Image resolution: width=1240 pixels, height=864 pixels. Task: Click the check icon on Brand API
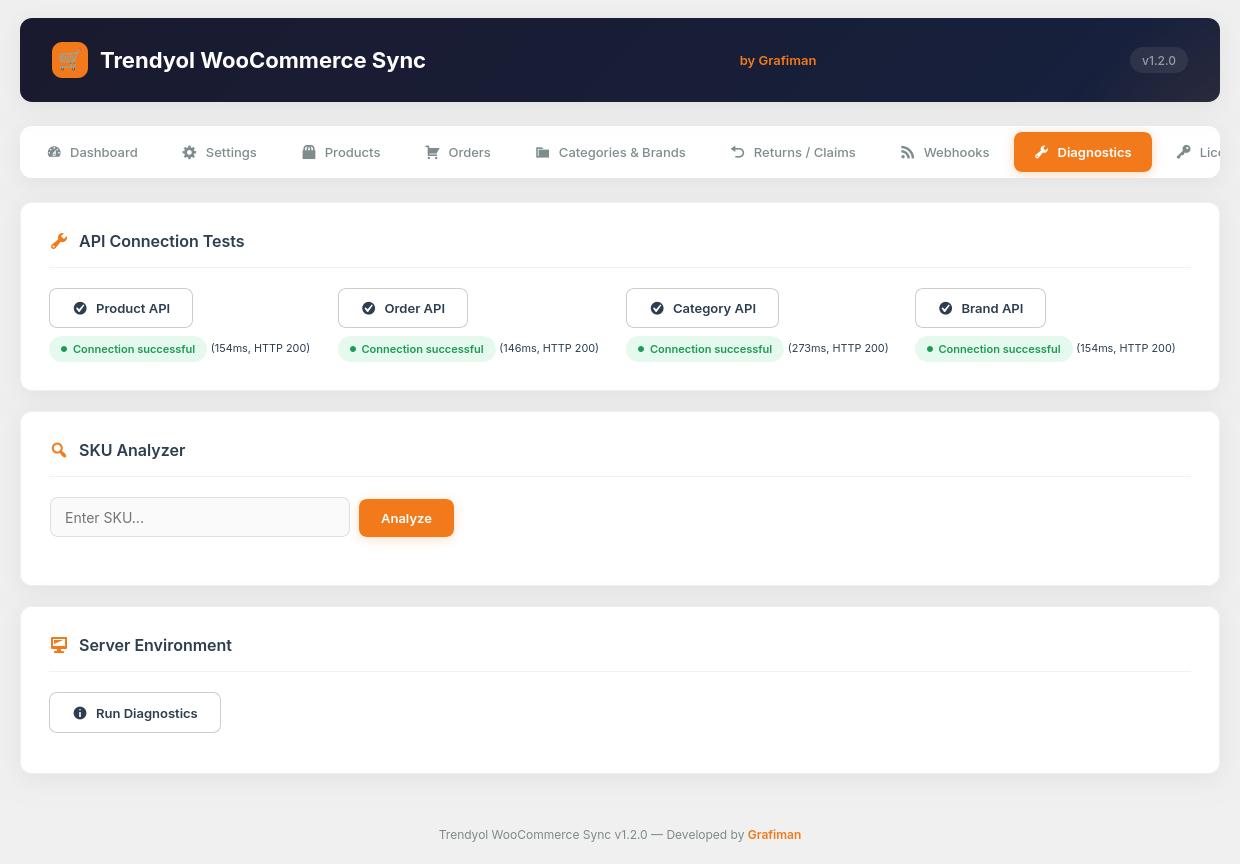(x=946, y=308)
